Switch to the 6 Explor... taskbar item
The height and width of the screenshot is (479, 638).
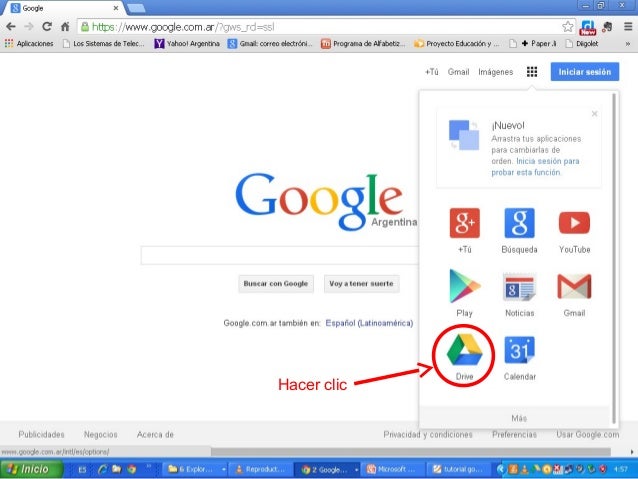195,469
